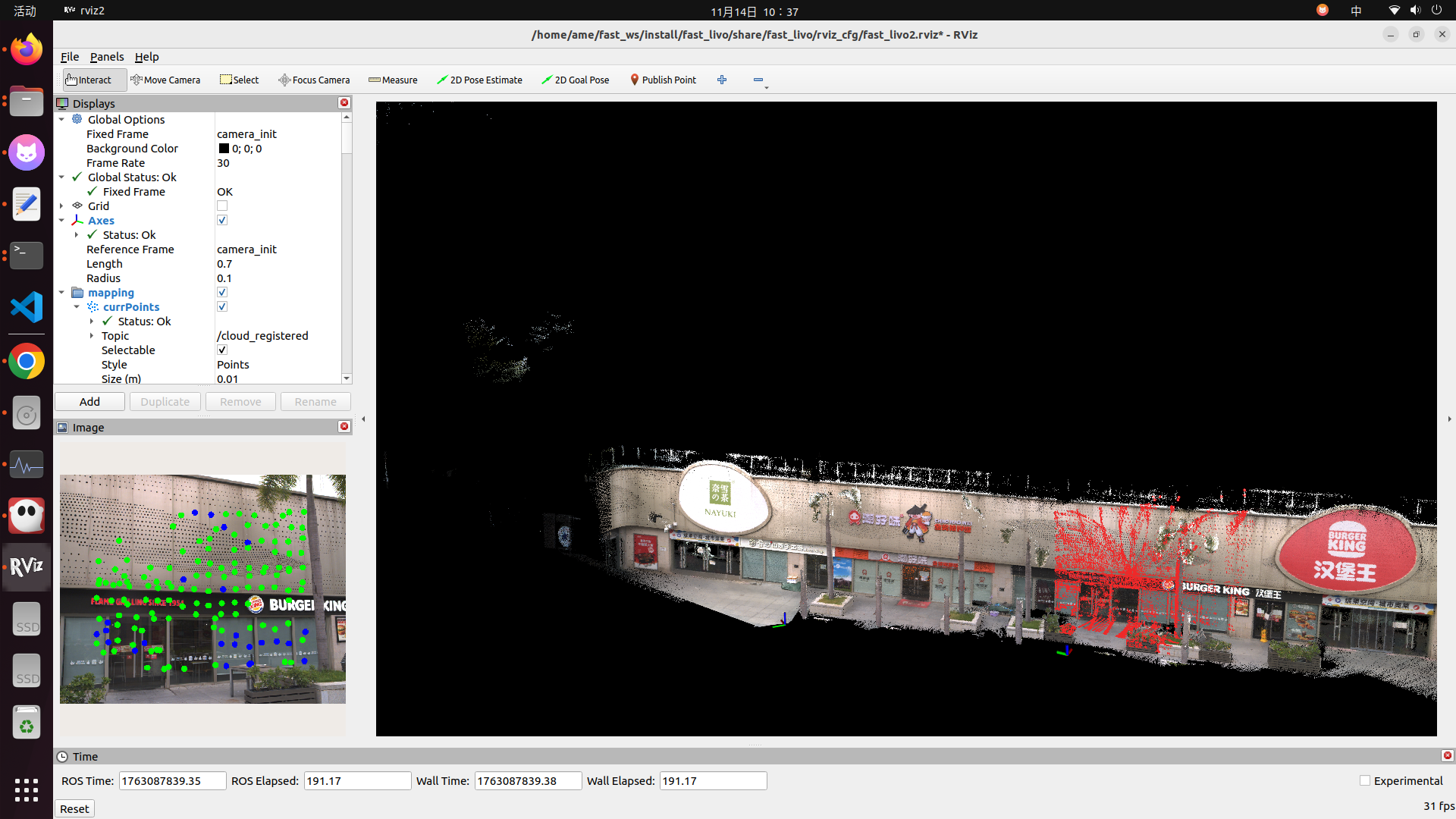
Task: Disable the Axes display checkbox
Action: (222, 220)
